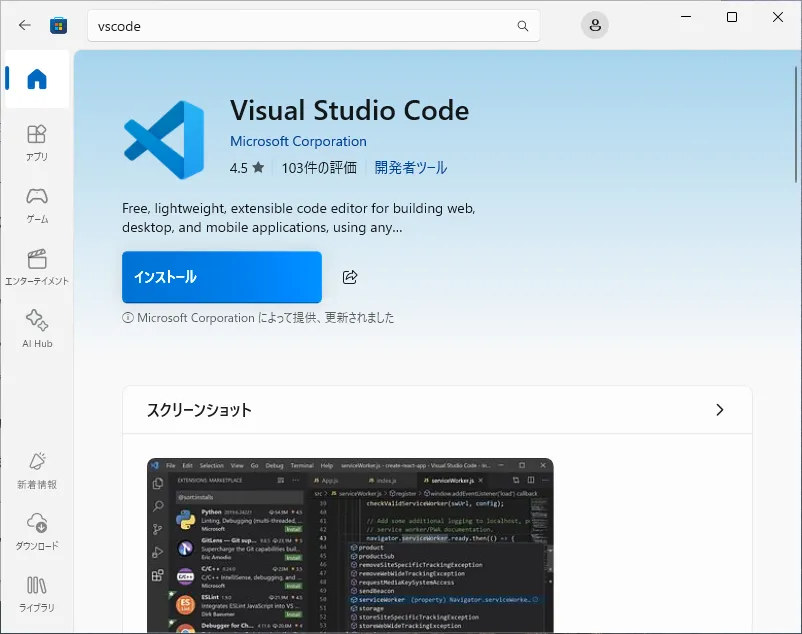This screenshot has height=634, width=802.
Task: Click the back arrow button
Action: [25, 25]
